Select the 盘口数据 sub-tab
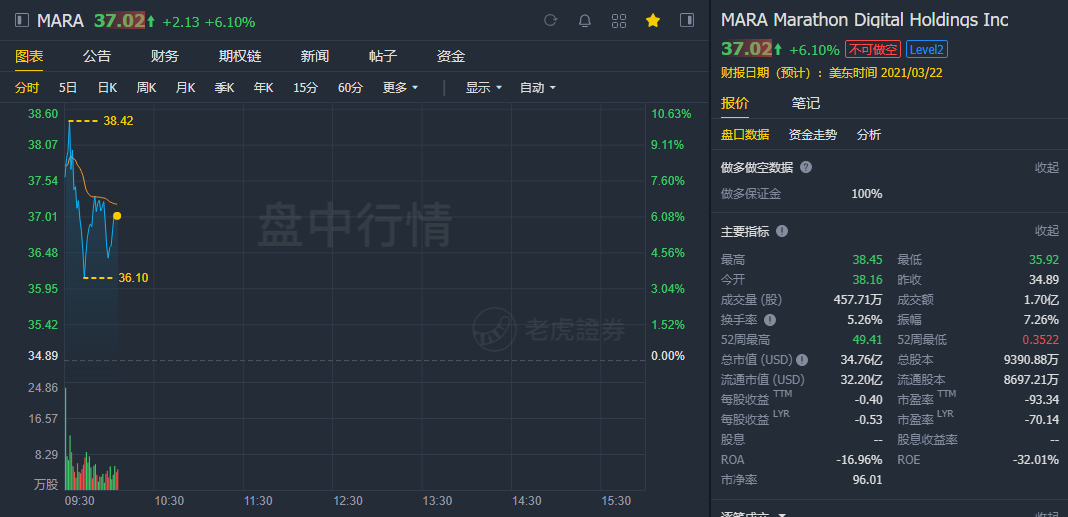Viewport: 1068px width, 517px height. [745, 135]
